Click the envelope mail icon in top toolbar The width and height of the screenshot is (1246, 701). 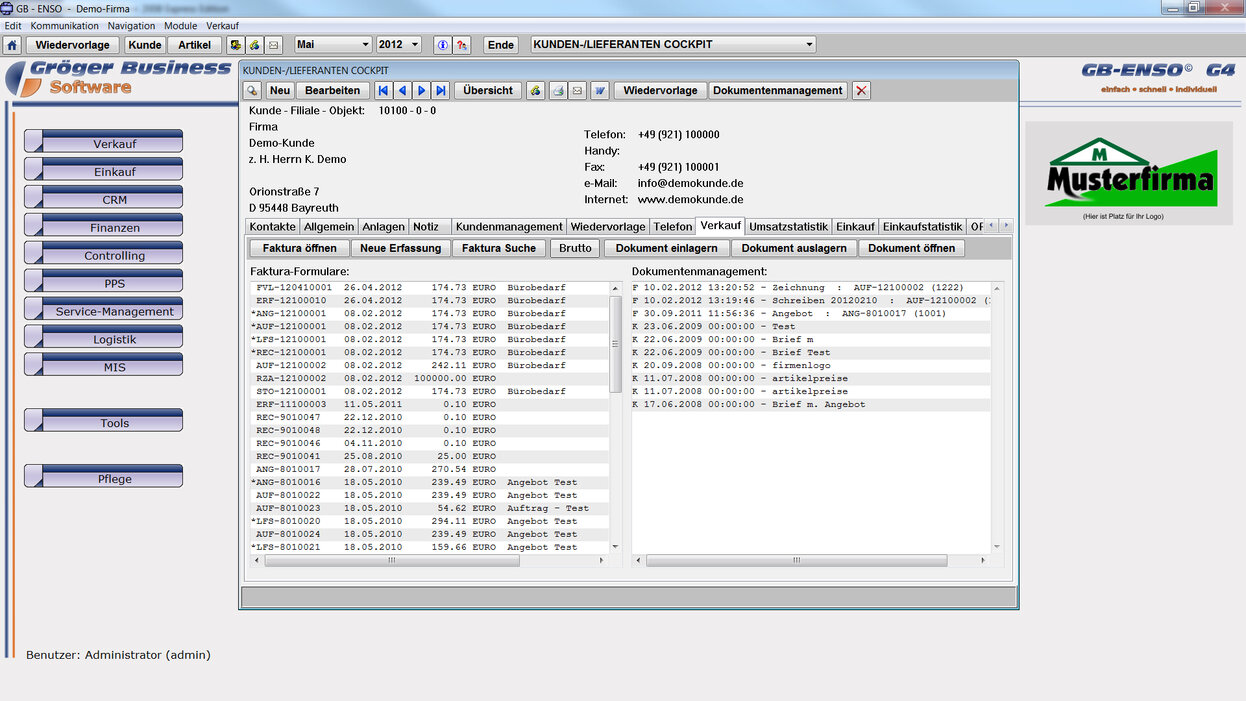point(274,45)
